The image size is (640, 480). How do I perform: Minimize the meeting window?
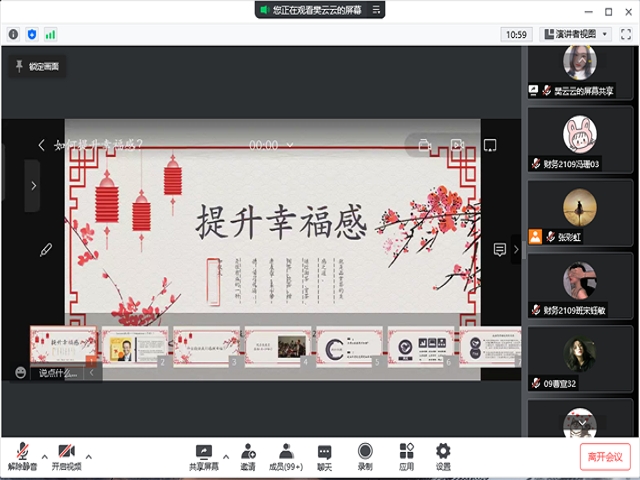click(x=588, y=12)
